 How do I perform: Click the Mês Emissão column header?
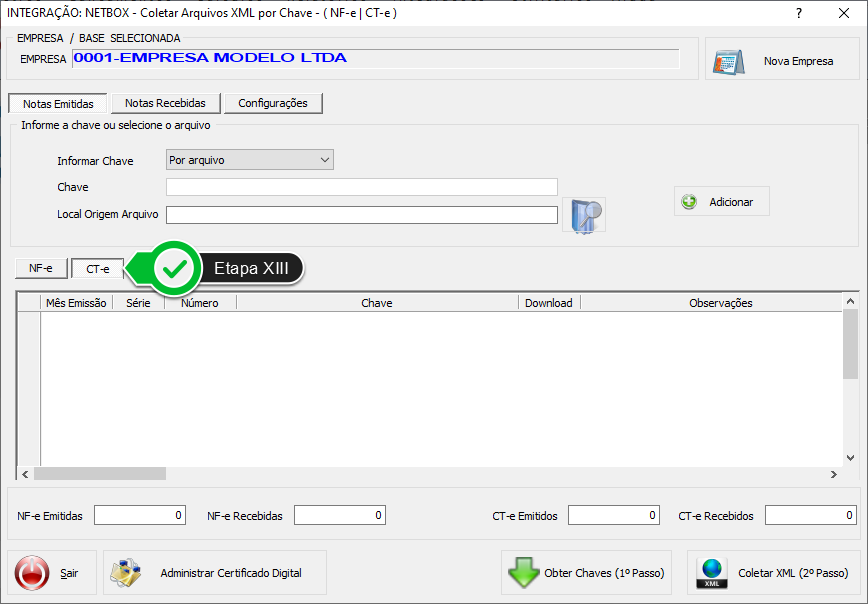click(x=76, y=303)
